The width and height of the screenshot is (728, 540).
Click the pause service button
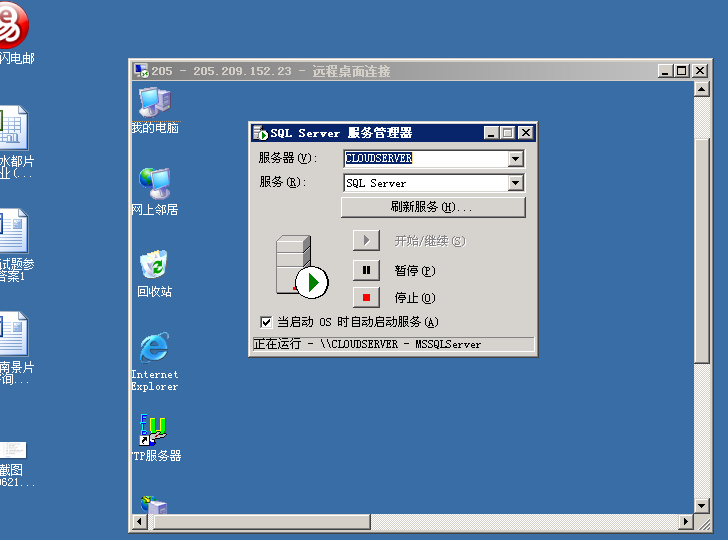(x=366, y=270)
